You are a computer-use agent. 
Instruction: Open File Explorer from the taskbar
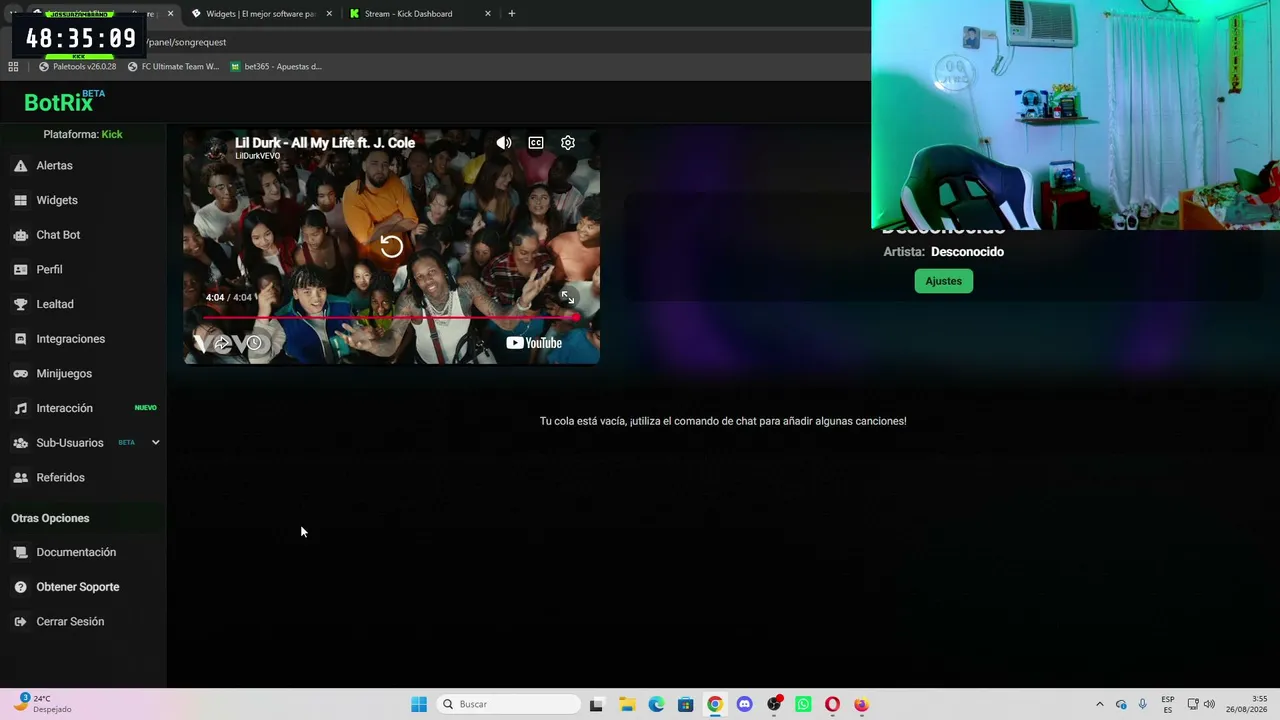tap(626, 704)
